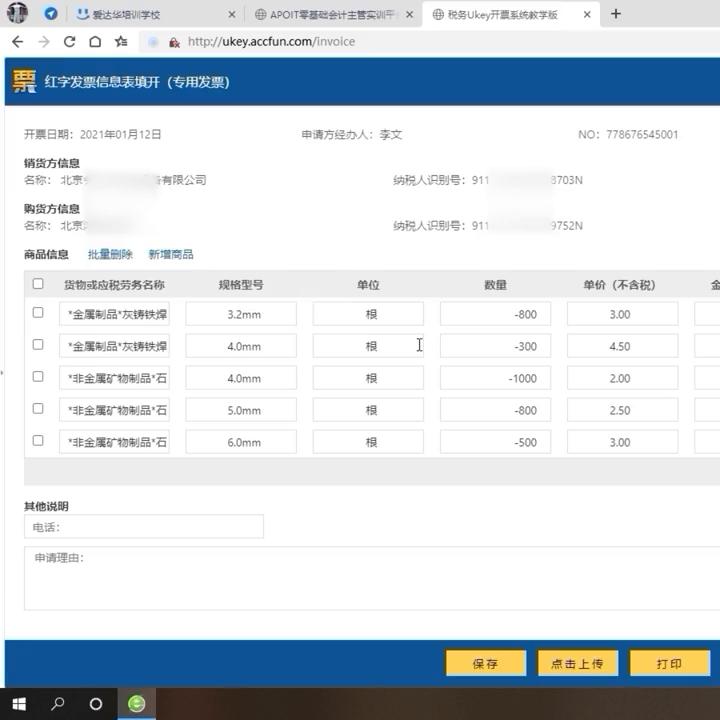Click the browser back arrow

[17, 42]
